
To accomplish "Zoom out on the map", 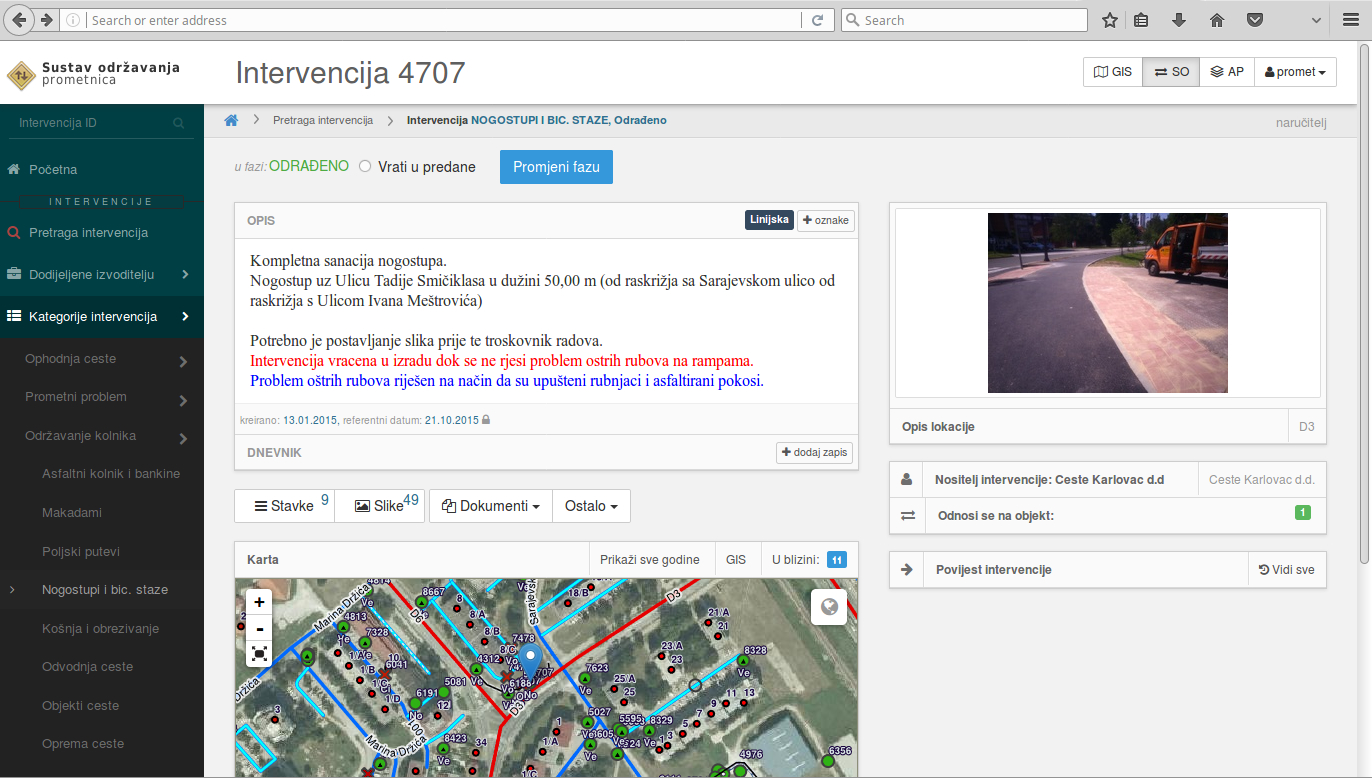I will tap(260, 628).
